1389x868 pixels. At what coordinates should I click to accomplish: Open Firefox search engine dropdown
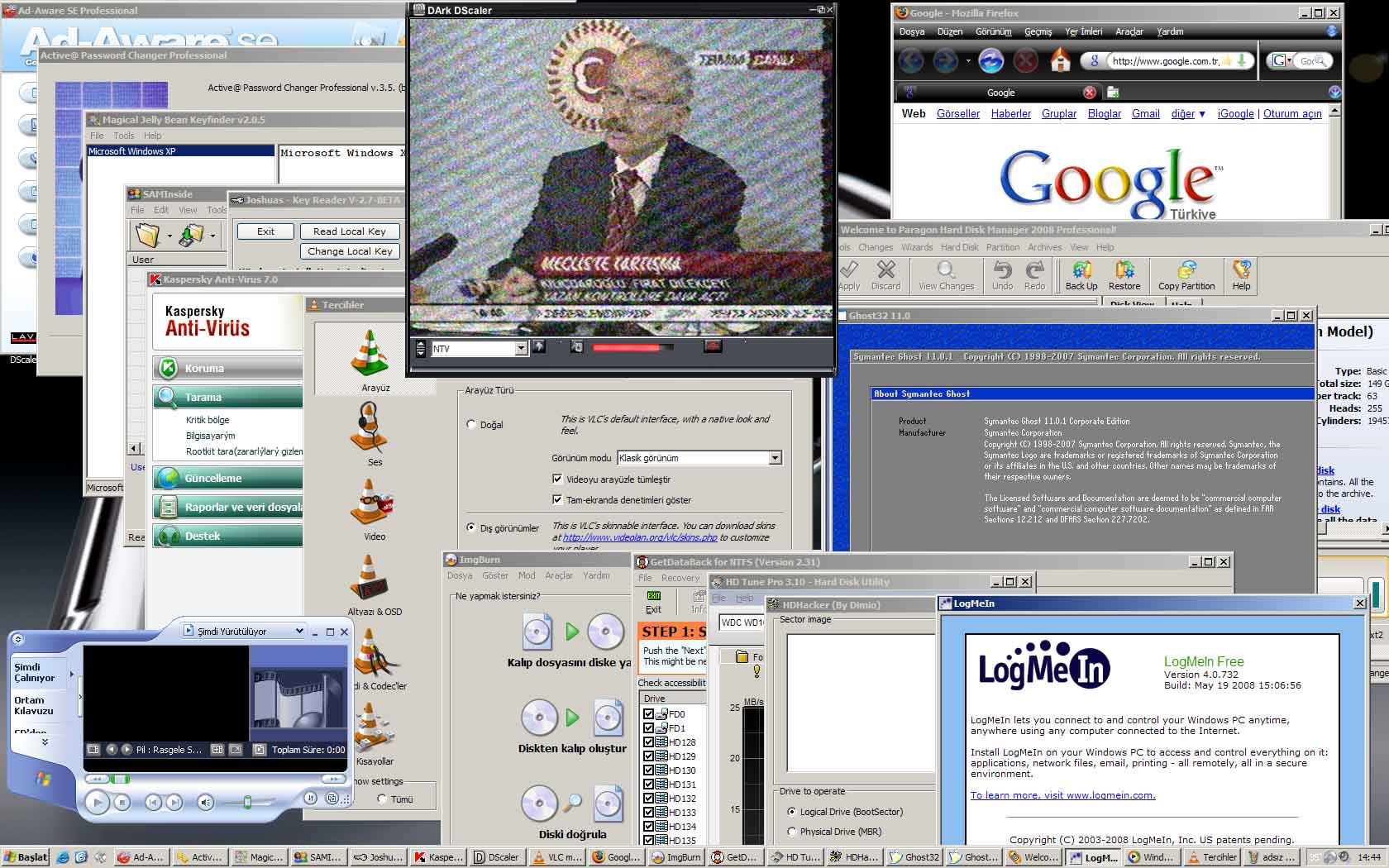(x=1282, y=60)
